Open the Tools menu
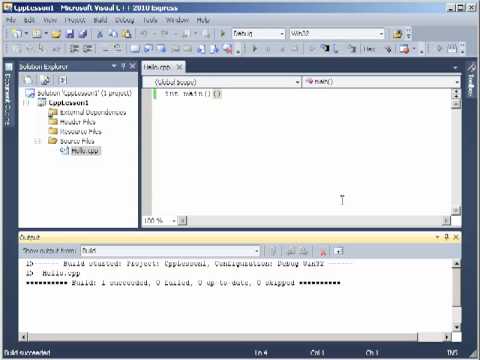 pyautogui.click(x=150, y=20)
